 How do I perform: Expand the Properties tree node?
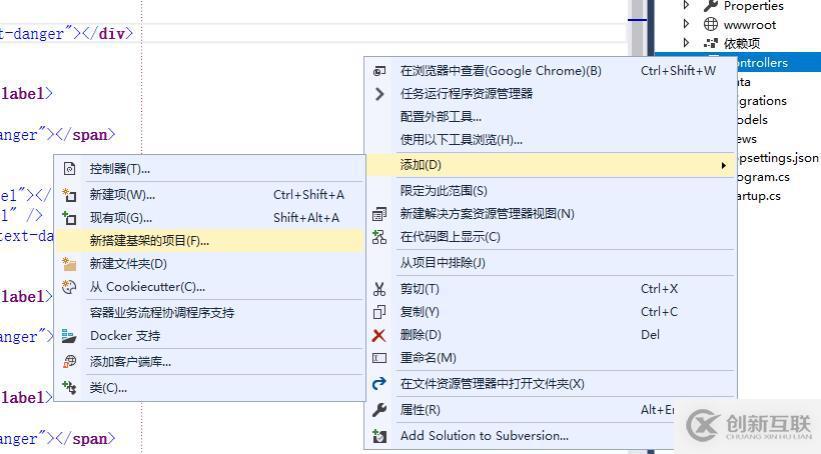coord(686,6)
